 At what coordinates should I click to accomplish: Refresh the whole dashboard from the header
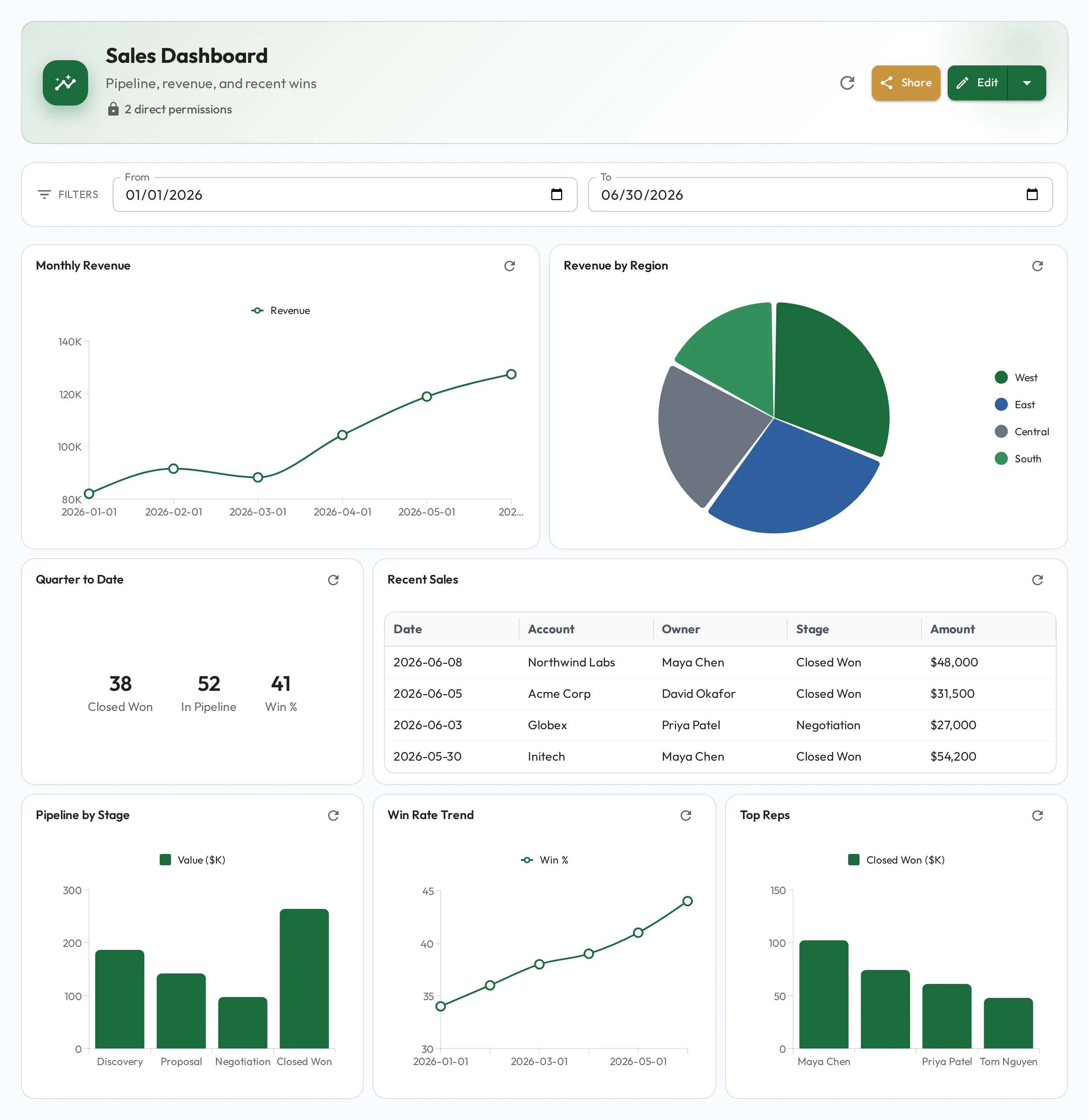847,83
